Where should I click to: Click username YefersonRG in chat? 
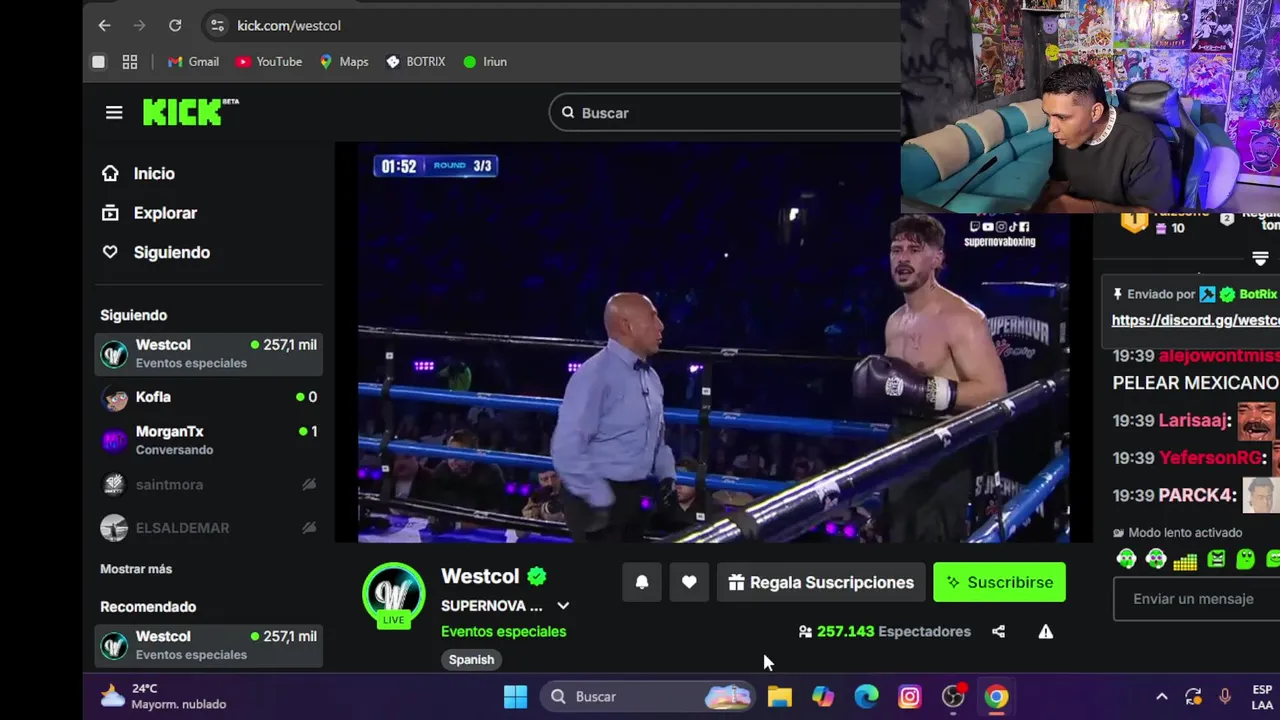click(x=1213, y=457)
